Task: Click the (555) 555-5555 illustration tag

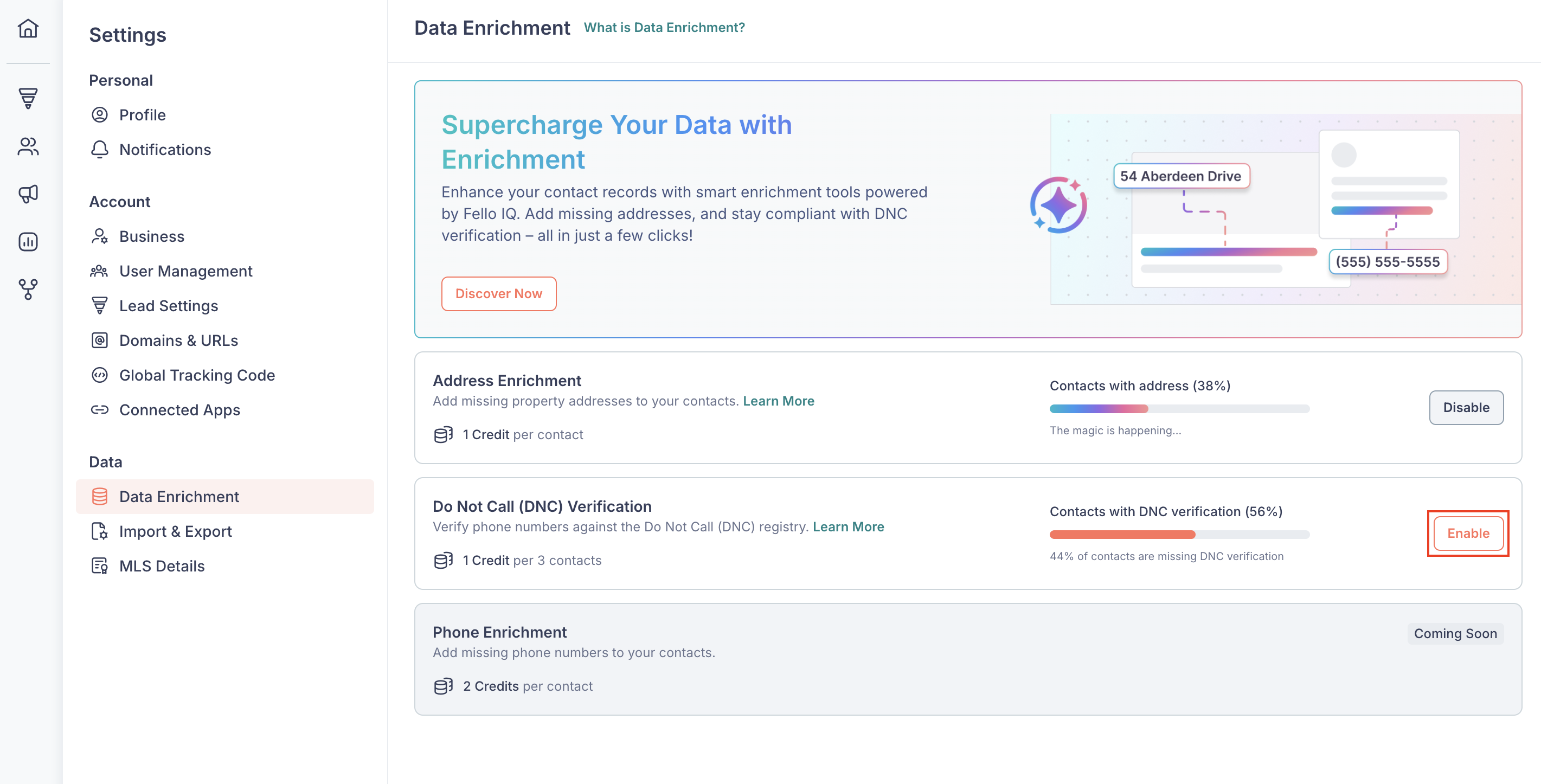Action: pyautogui.click(x=1388, y=261)
